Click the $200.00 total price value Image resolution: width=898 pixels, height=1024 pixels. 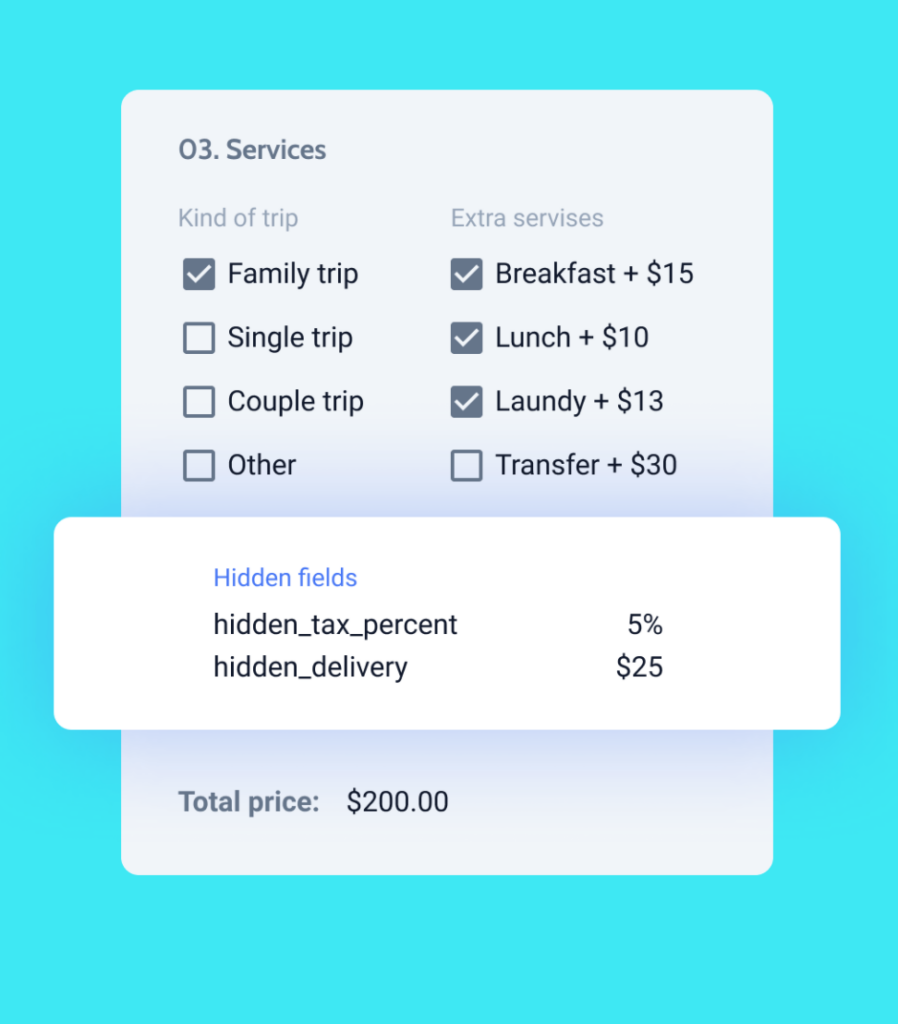coord(397,802)
